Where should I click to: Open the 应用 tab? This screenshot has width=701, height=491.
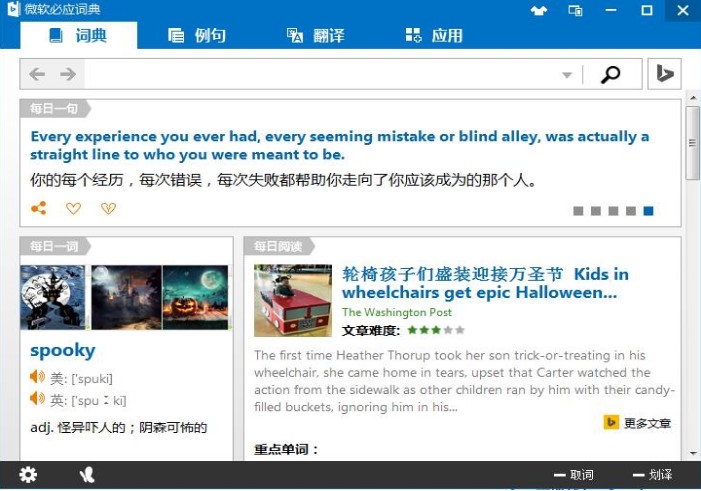[434, 35]
